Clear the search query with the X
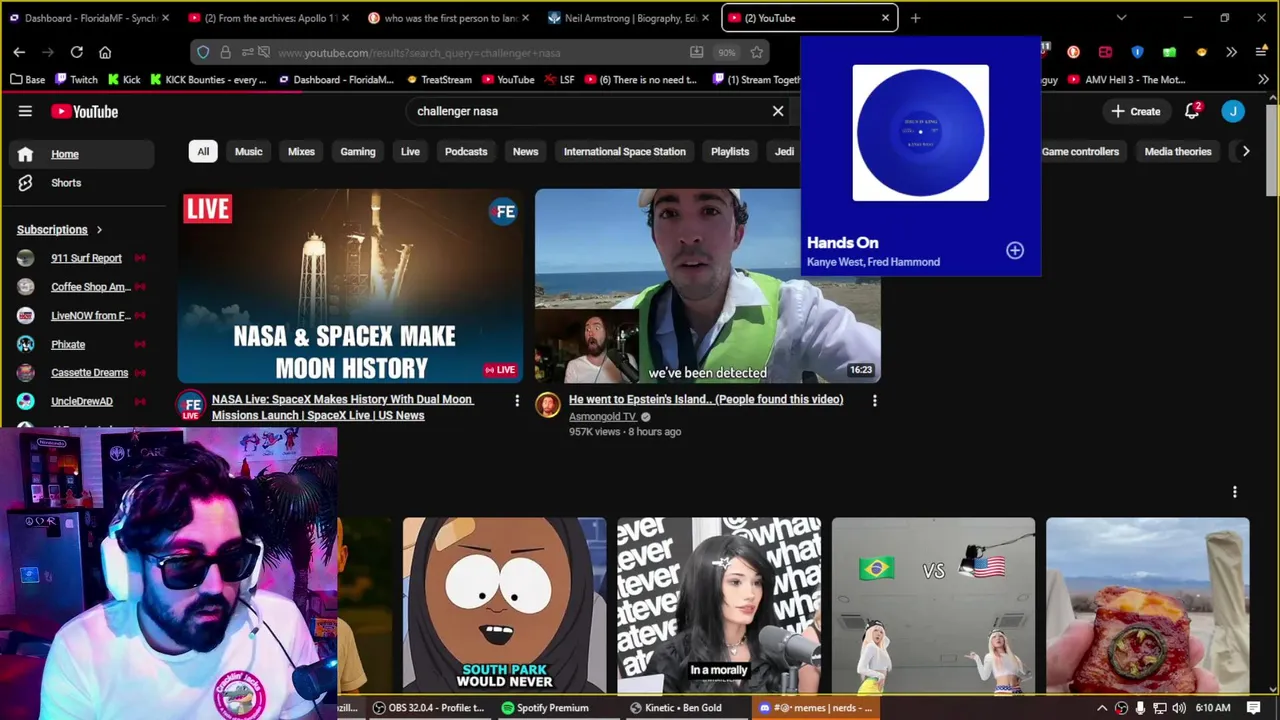 point(778,111)
